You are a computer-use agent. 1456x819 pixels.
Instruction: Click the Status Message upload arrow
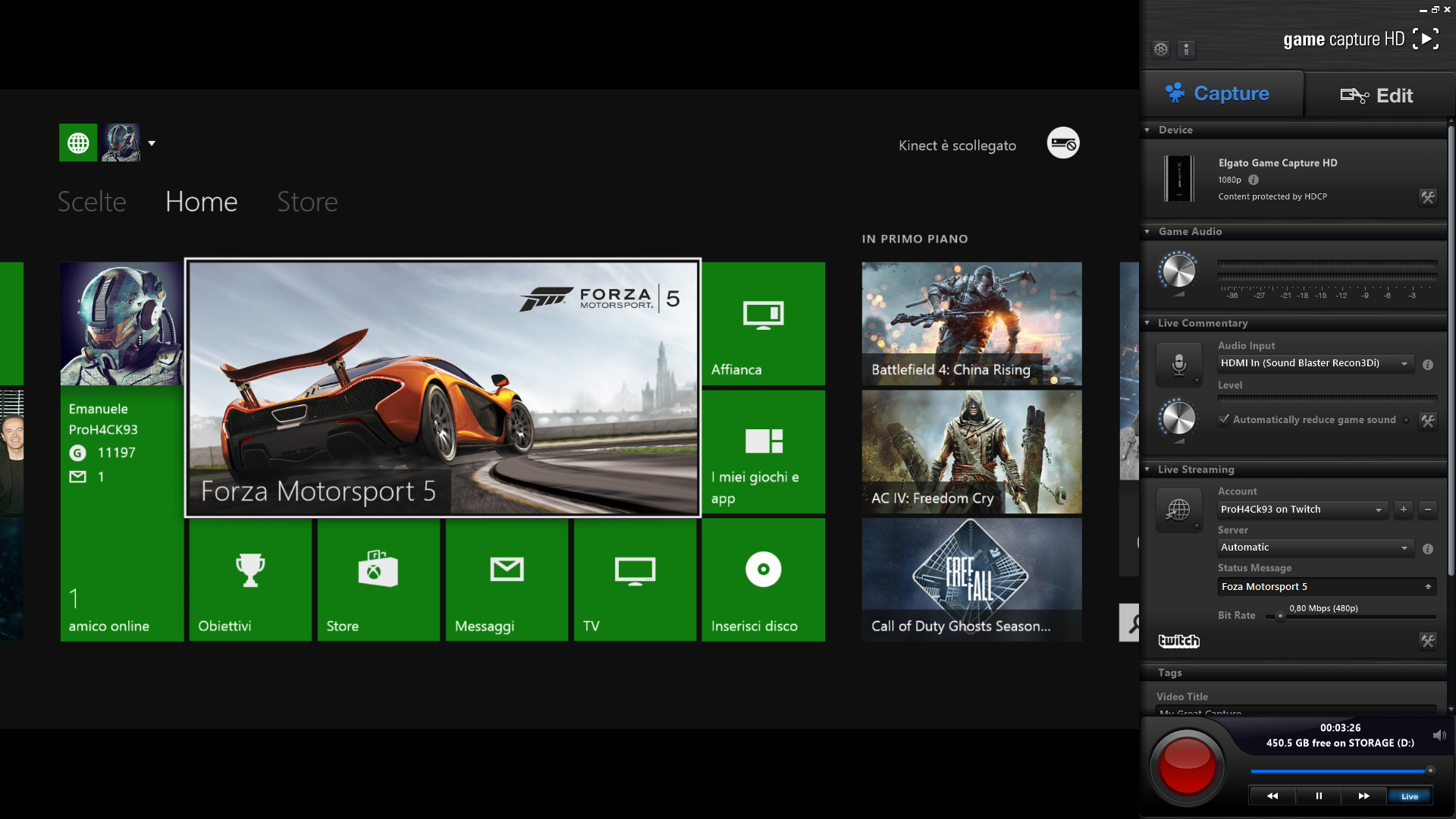(1429, 587)
